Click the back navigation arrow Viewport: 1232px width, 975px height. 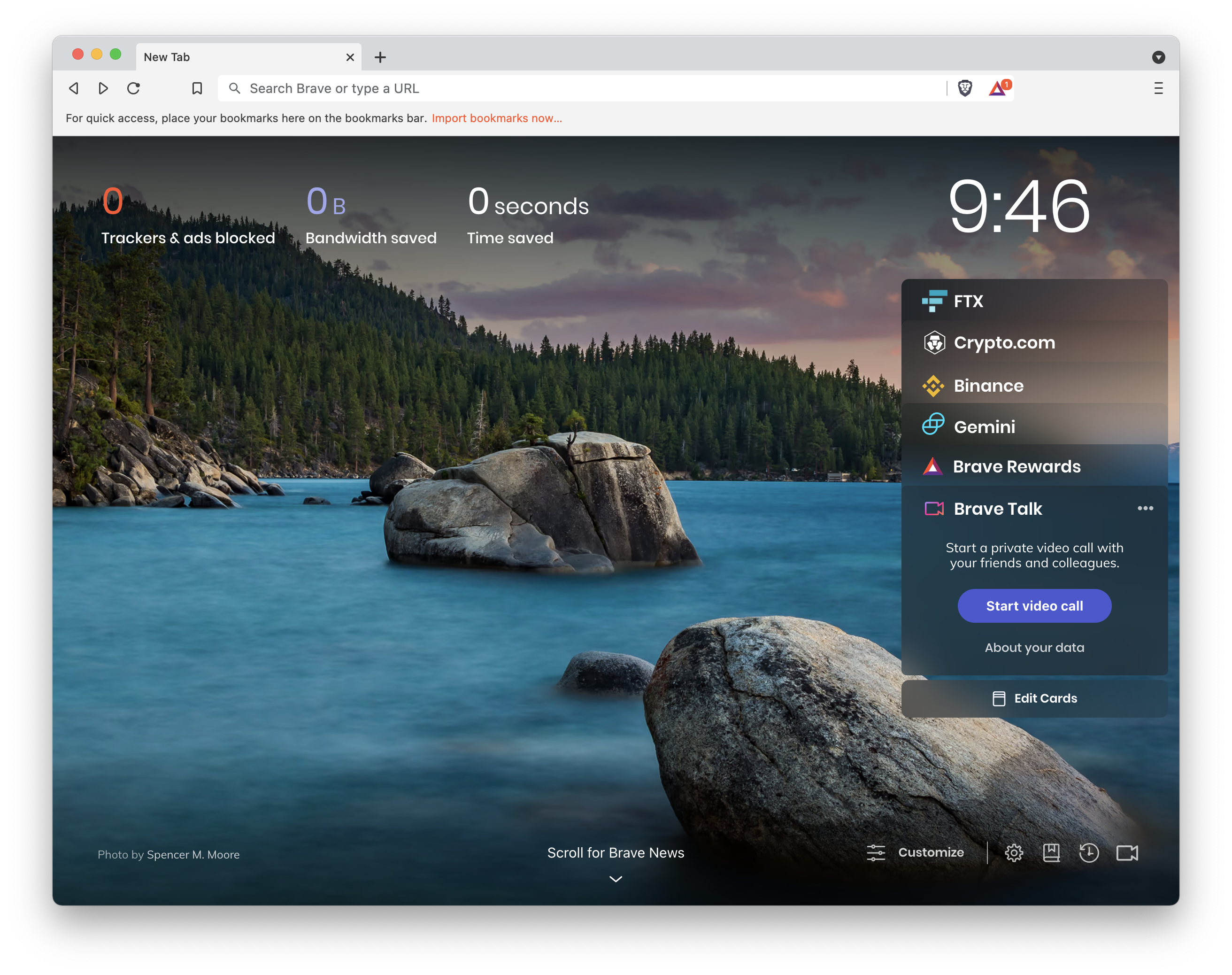point(74,88)
